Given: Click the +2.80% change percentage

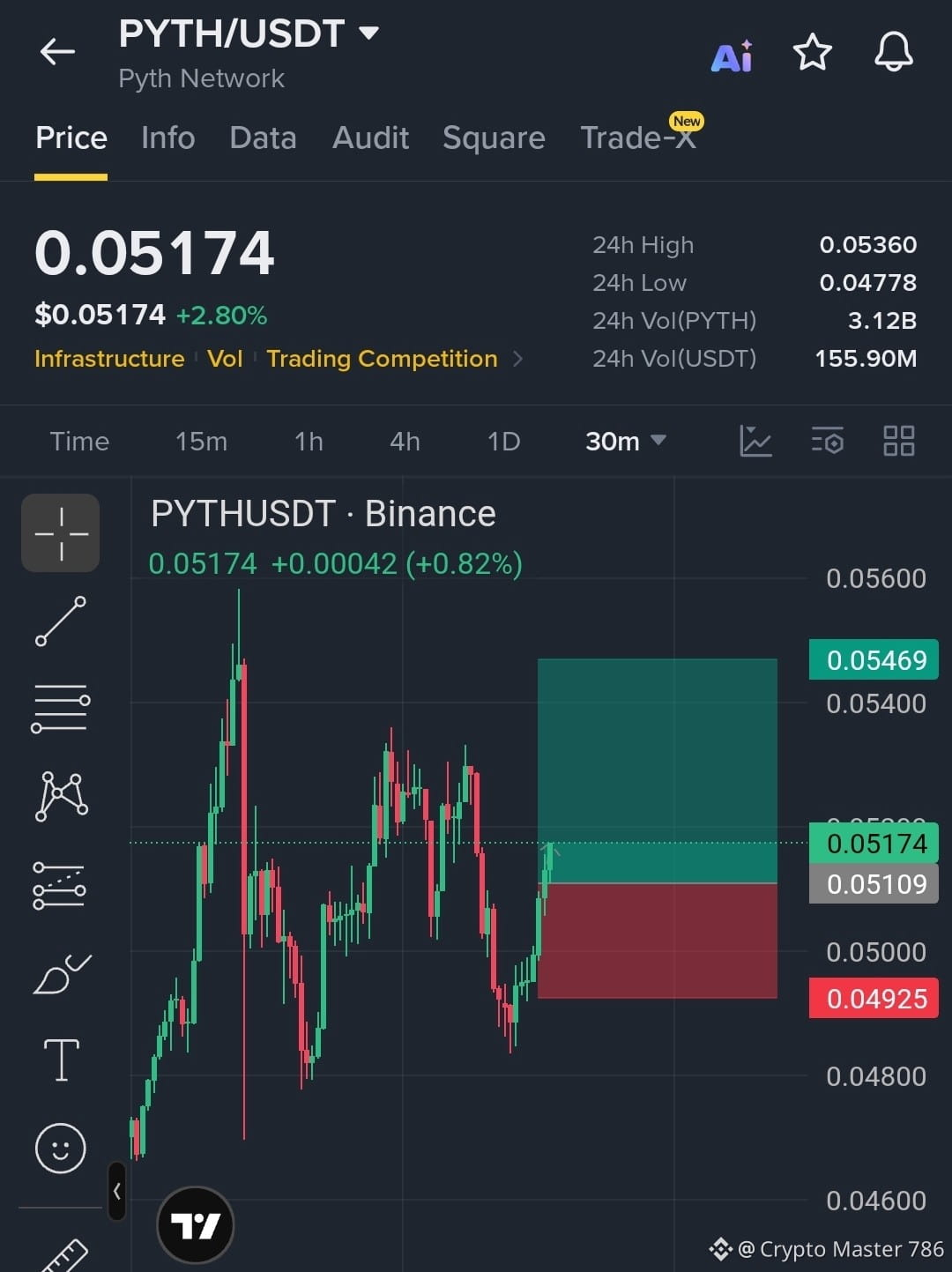Looking at the screenshot, I should point(221,316).
